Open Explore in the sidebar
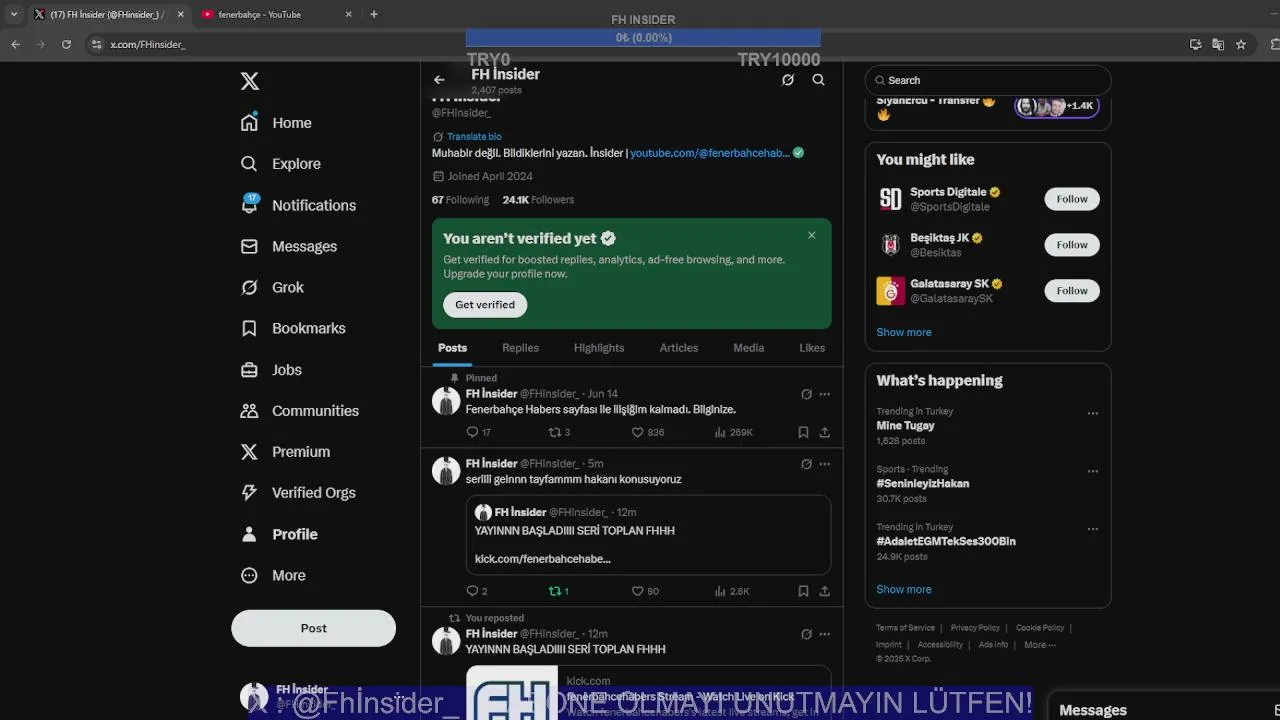The height and width of the screenshot is (720, 1280). click(x=281, y=164)
